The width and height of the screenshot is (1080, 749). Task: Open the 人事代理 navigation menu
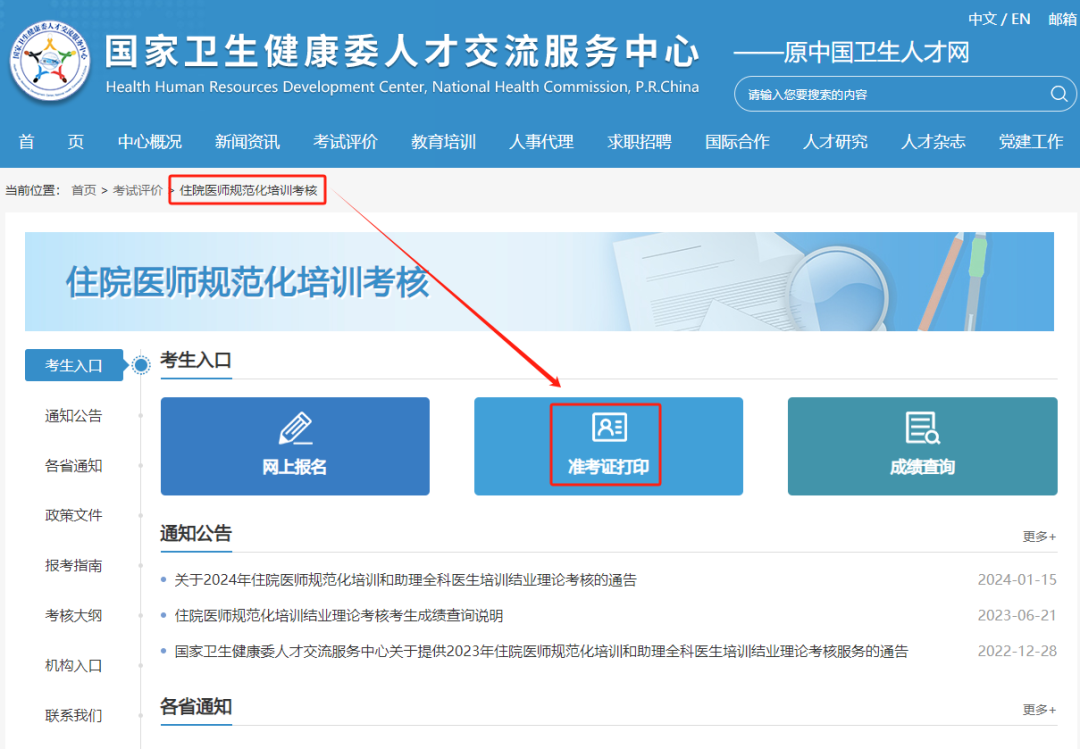pos(541,141)
